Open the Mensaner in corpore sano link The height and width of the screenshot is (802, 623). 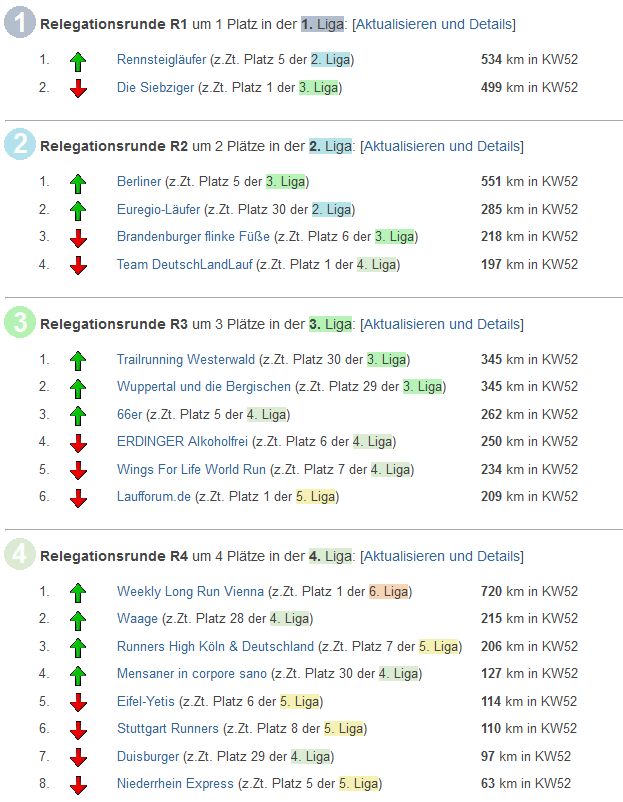pyautogui.click(x=192, y=673)
